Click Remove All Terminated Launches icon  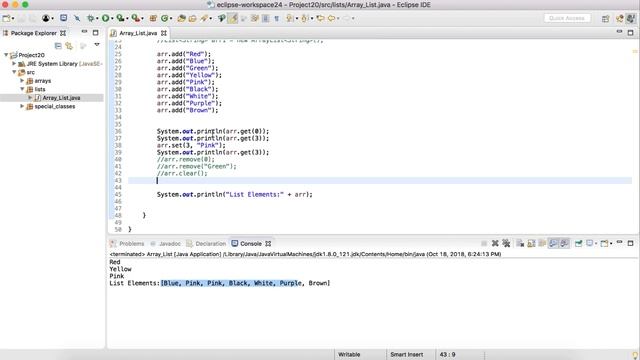pyautogui.click(x=506, y=244)
